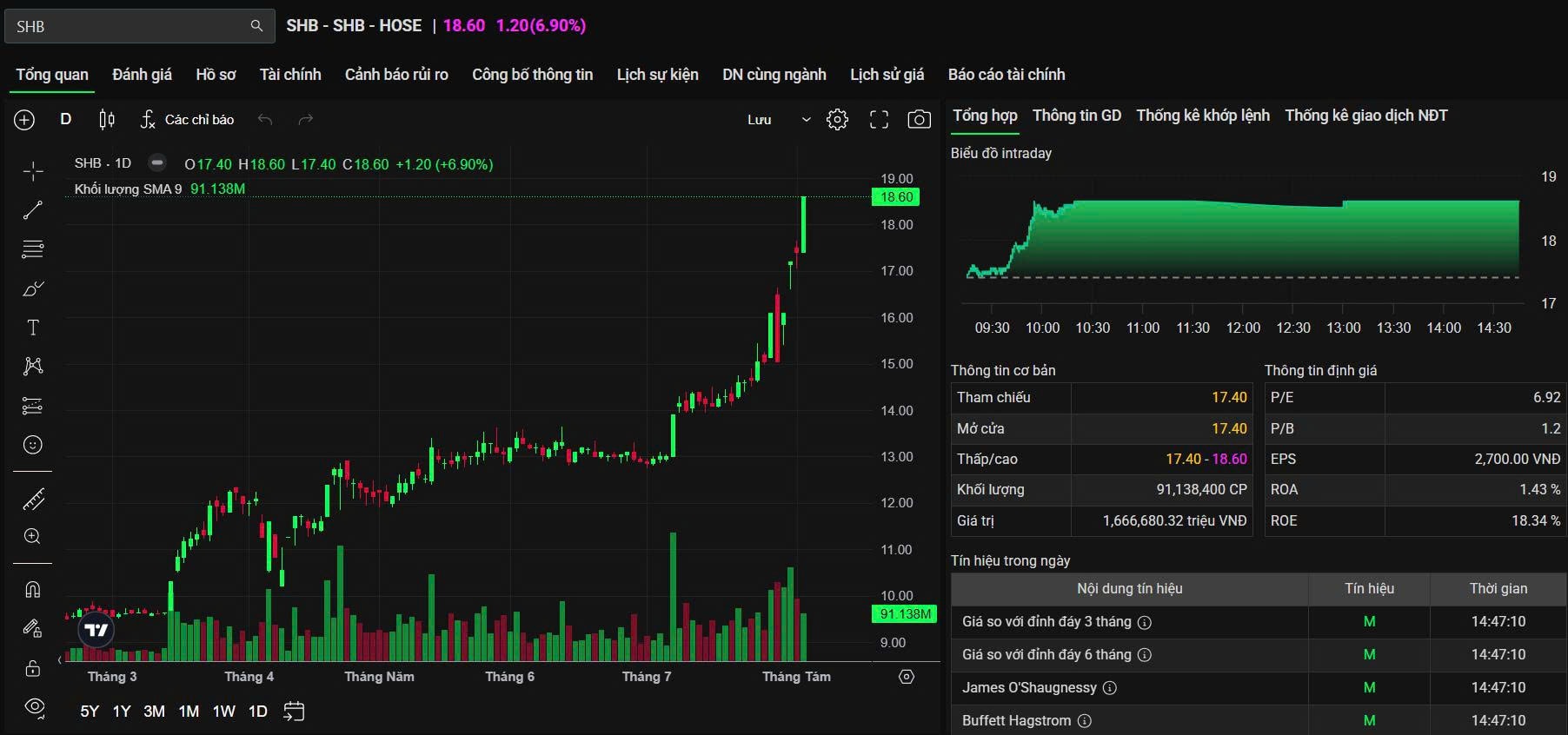Add a symbol with the plus circle icon

coord(24,120)
